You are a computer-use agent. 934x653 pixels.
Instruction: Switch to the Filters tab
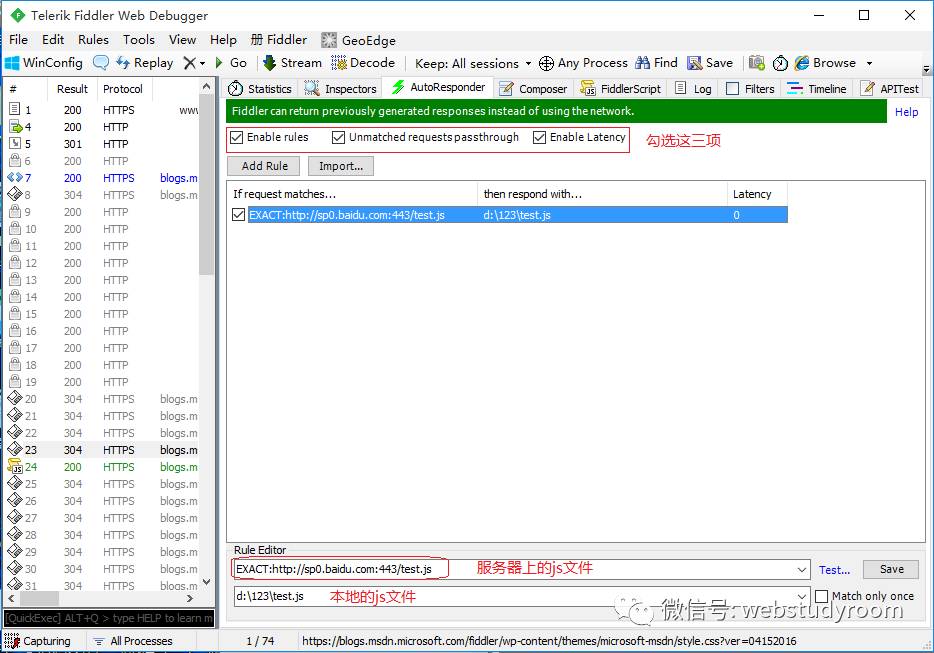751,88
